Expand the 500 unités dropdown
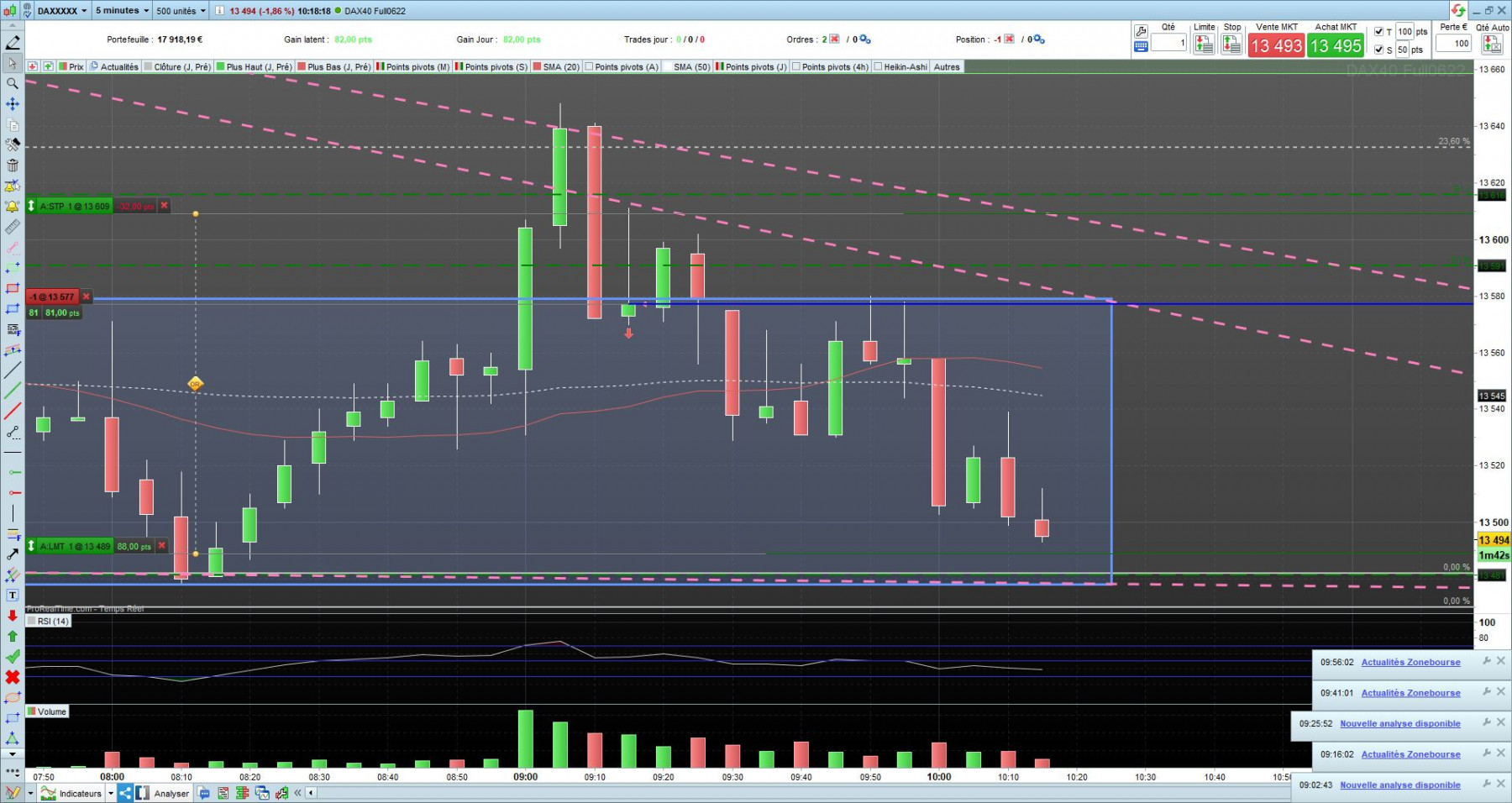Viewport: 1512px width, 803px height. click(181, 11)
